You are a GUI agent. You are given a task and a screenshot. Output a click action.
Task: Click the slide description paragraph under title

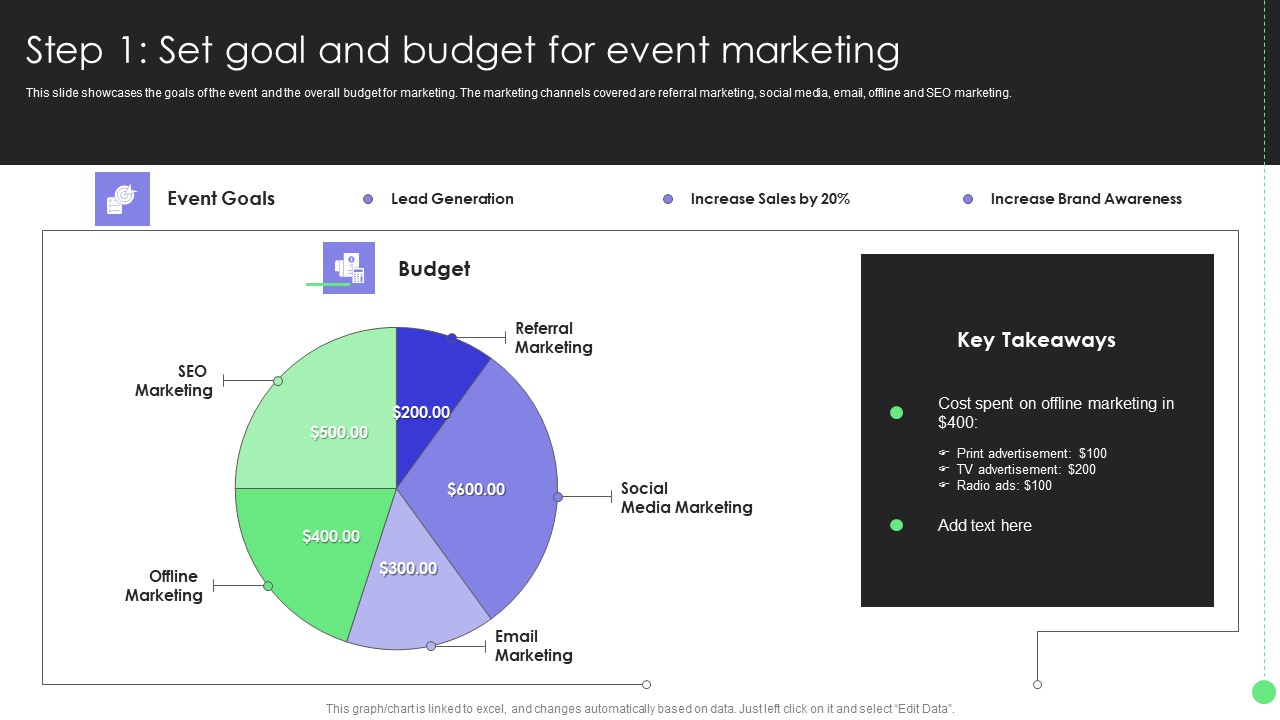click(519, 93)
